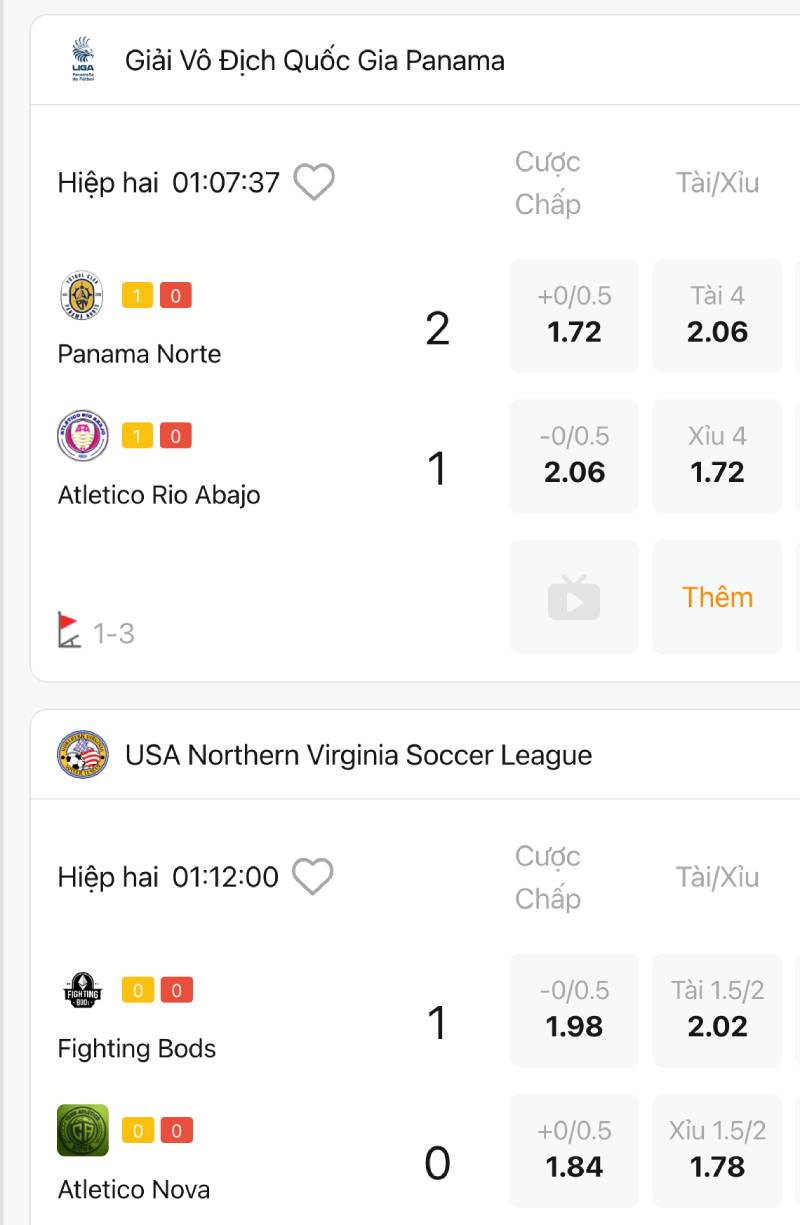Click the Atletico Nova team logo
The image size is (800, 1225).
coord(82,1131)
